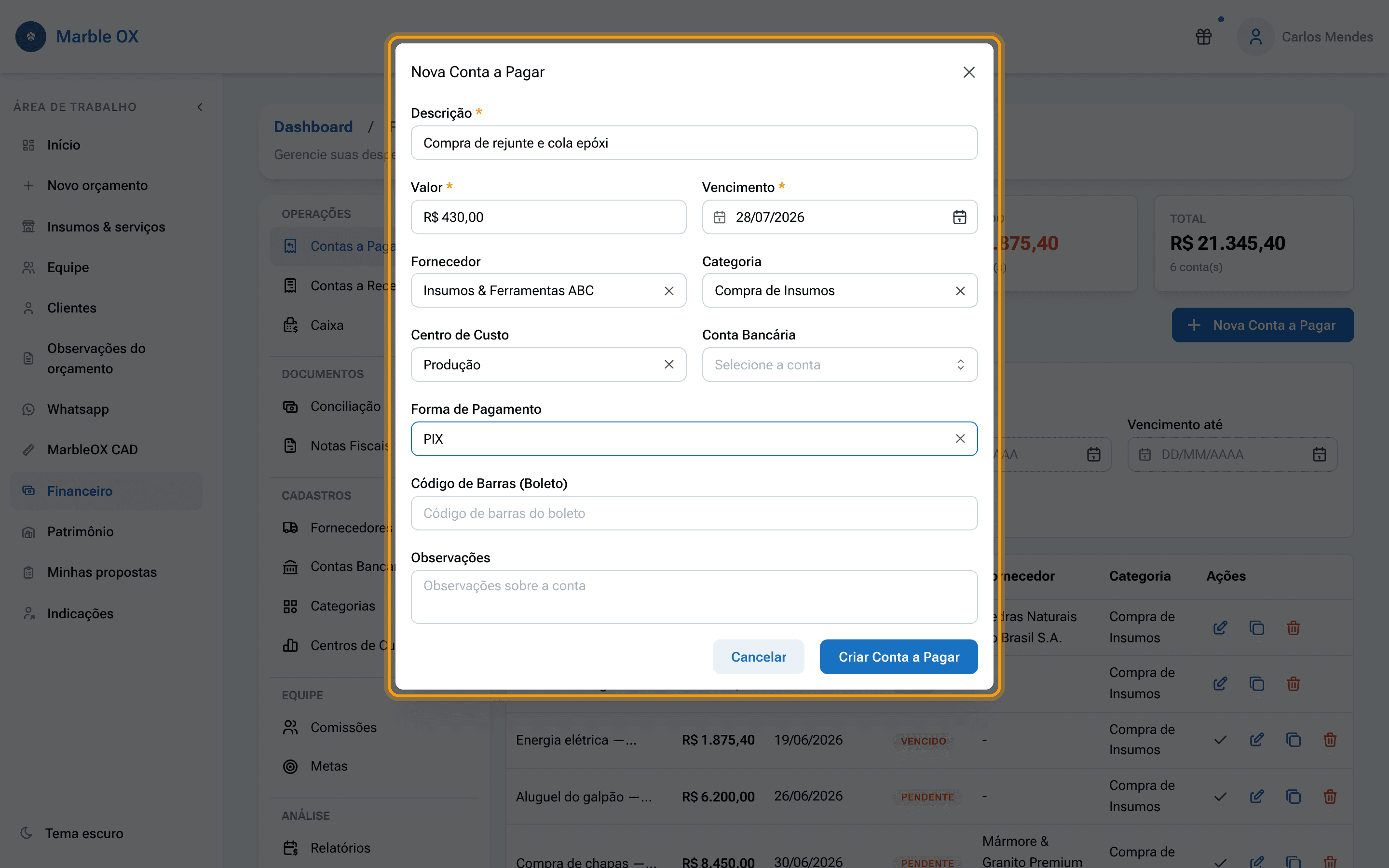Open Insumos & serviços
The height and width of the screenshot is (868, 1389).
click(x=106, y=227)
